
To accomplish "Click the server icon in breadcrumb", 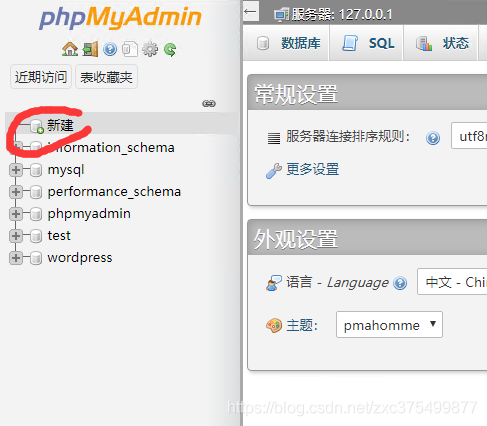I will point(281,15).
